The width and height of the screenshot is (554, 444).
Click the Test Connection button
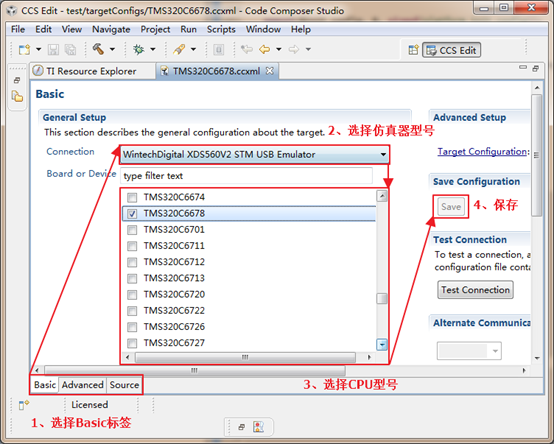[475, 290]
